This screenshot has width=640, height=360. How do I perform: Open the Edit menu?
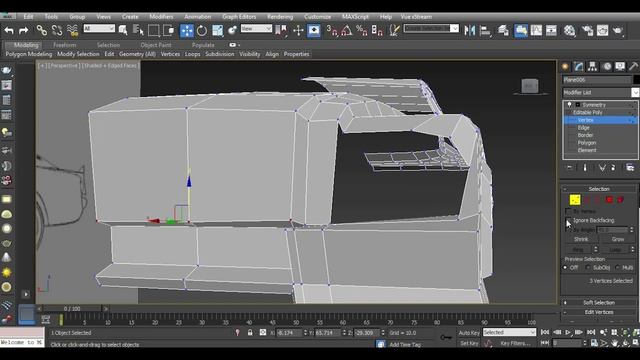click(x=28, y=17)
